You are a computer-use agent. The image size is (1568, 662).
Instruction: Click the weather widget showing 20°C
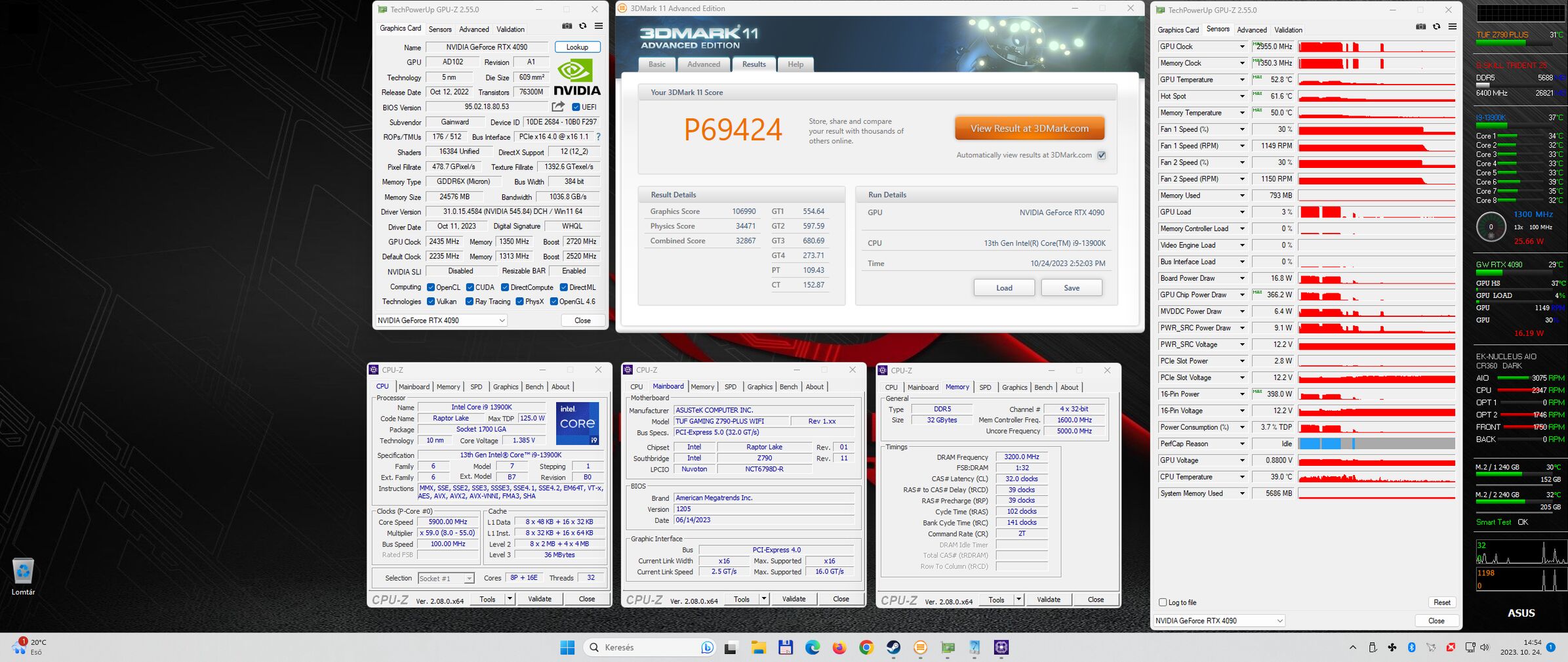pos(30,647)
